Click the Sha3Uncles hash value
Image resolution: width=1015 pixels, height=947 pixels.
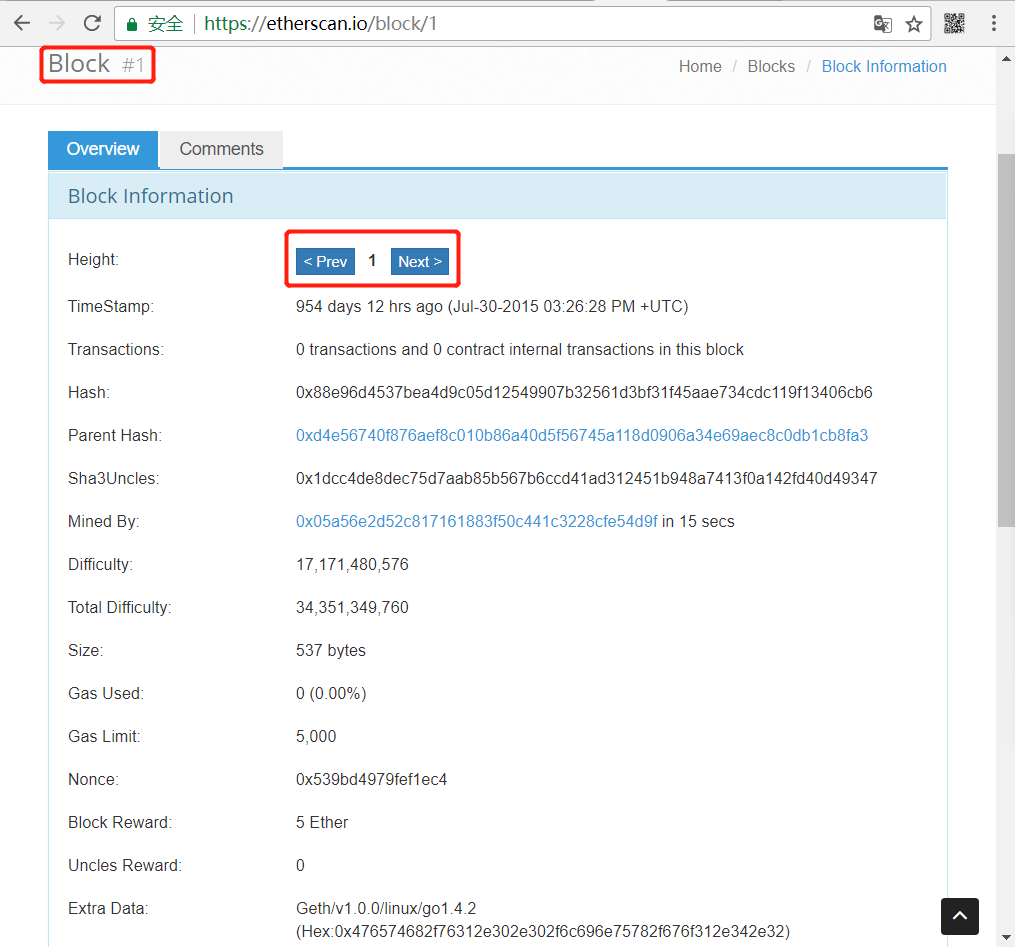[x=586, y=479]
